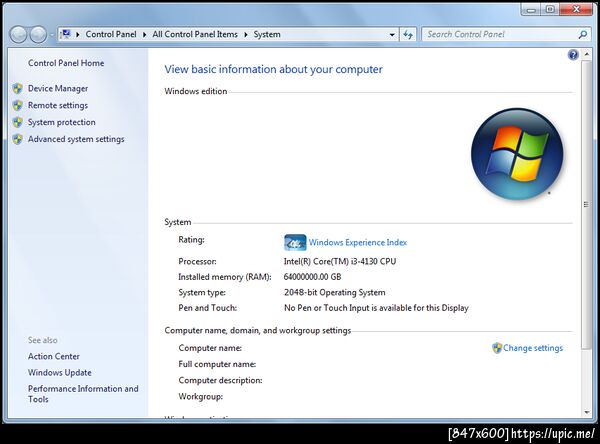Open Action Center under See also
This screenshot has width=600, height=444.
pos(54,356)
